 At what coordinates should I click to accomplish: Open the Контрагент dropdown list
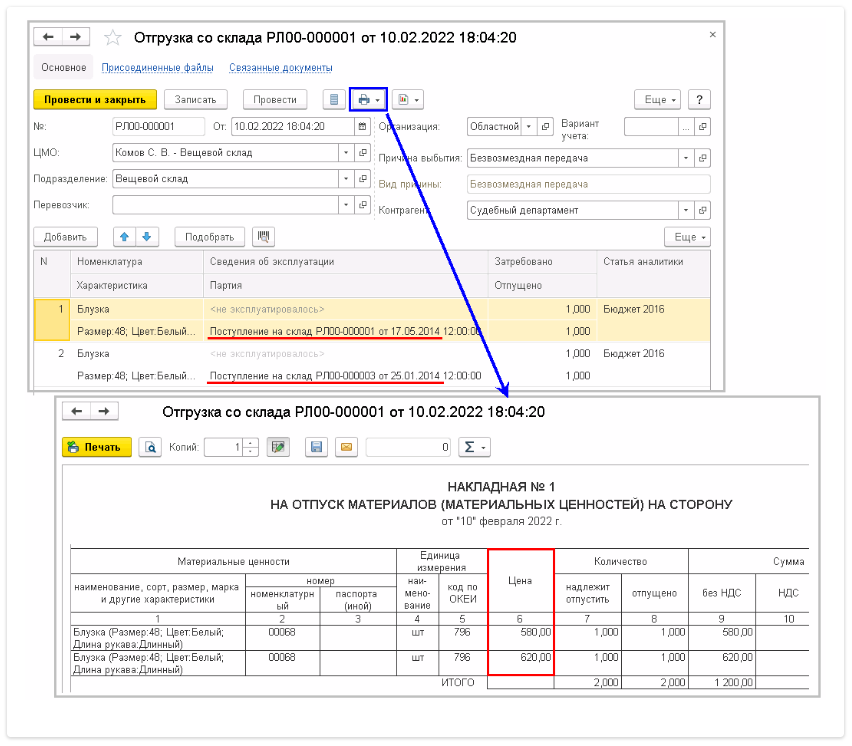click(685, 211)
